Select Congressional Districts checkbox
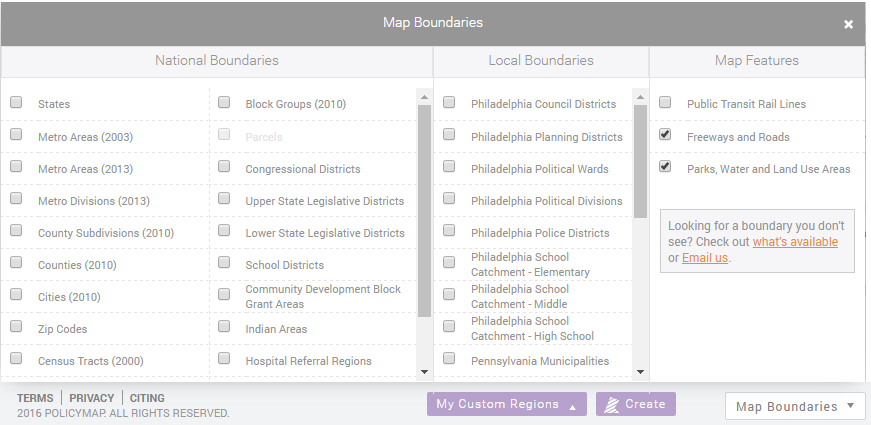 [224, 166]
